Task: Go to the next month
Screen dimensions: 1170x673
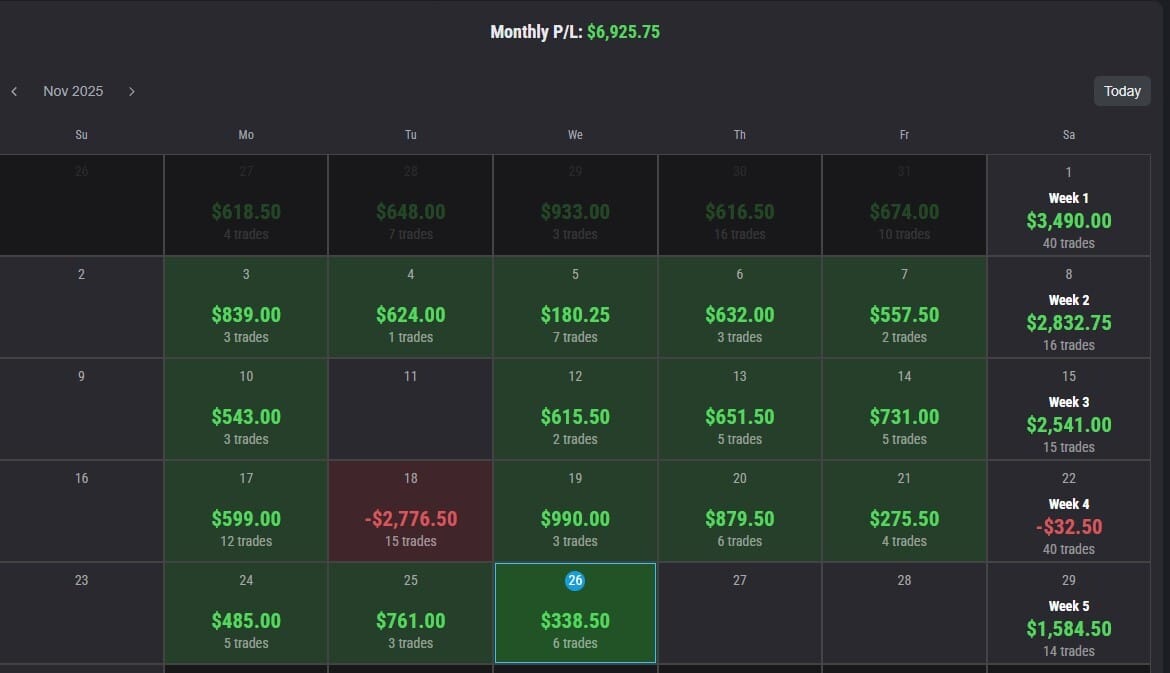Action: coord(131,91)
